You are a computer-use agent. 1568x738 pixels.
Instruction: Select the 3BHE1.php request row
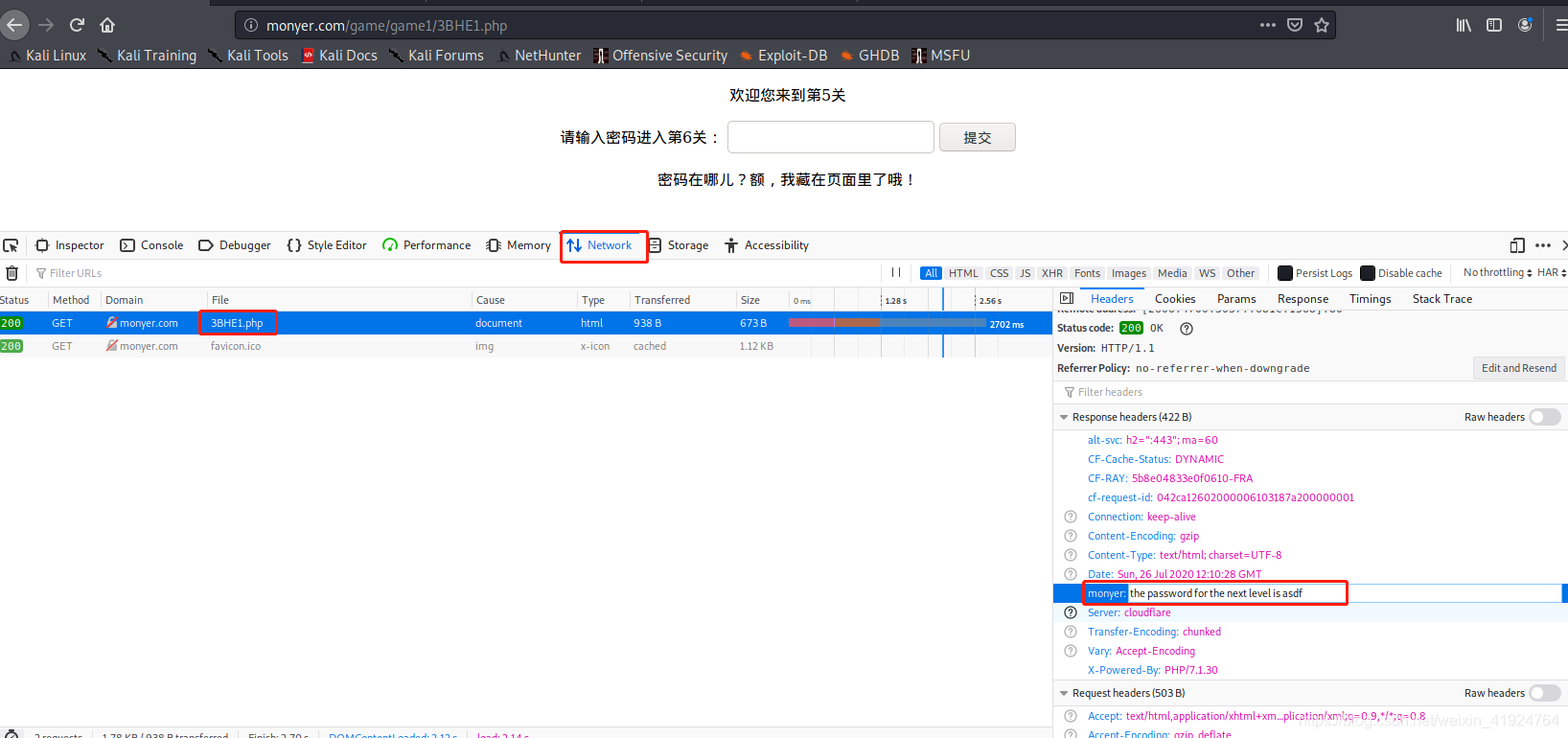525,323
